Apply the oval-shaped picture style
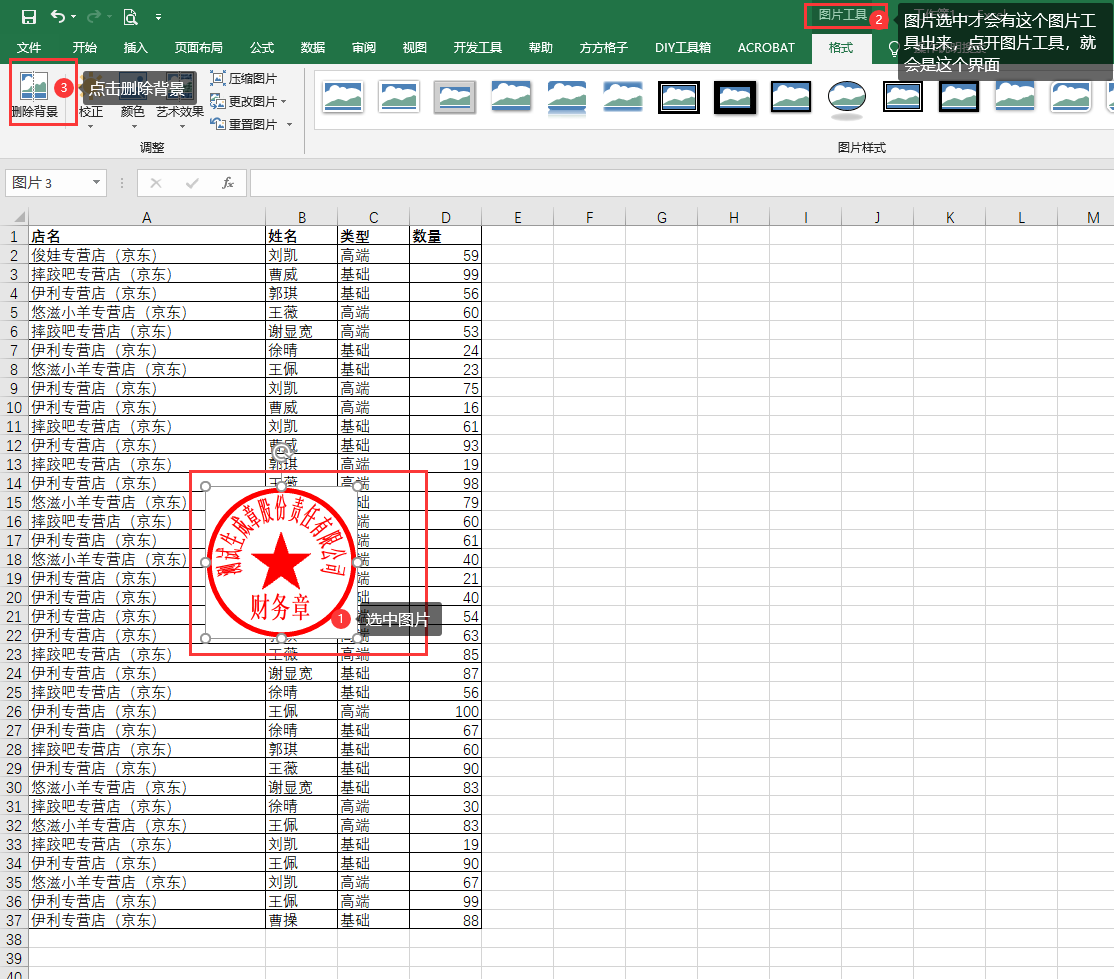 click(846, 97)
